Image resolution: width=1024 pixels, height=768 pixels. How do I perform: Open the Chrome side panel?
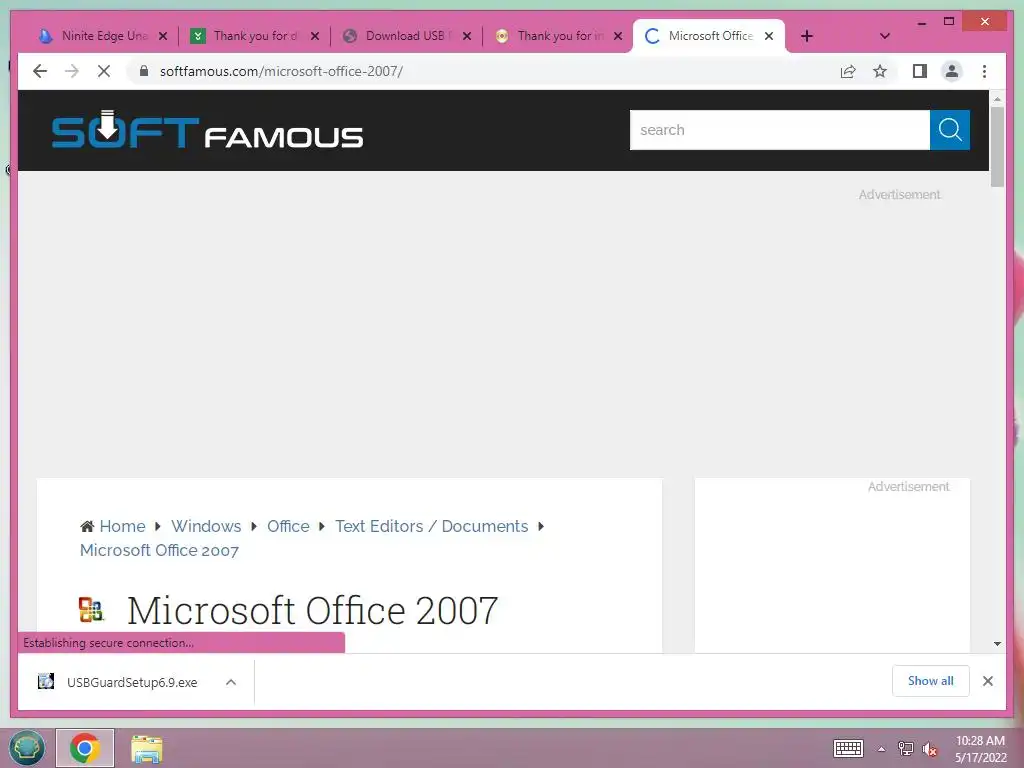[x=920, y=71]
